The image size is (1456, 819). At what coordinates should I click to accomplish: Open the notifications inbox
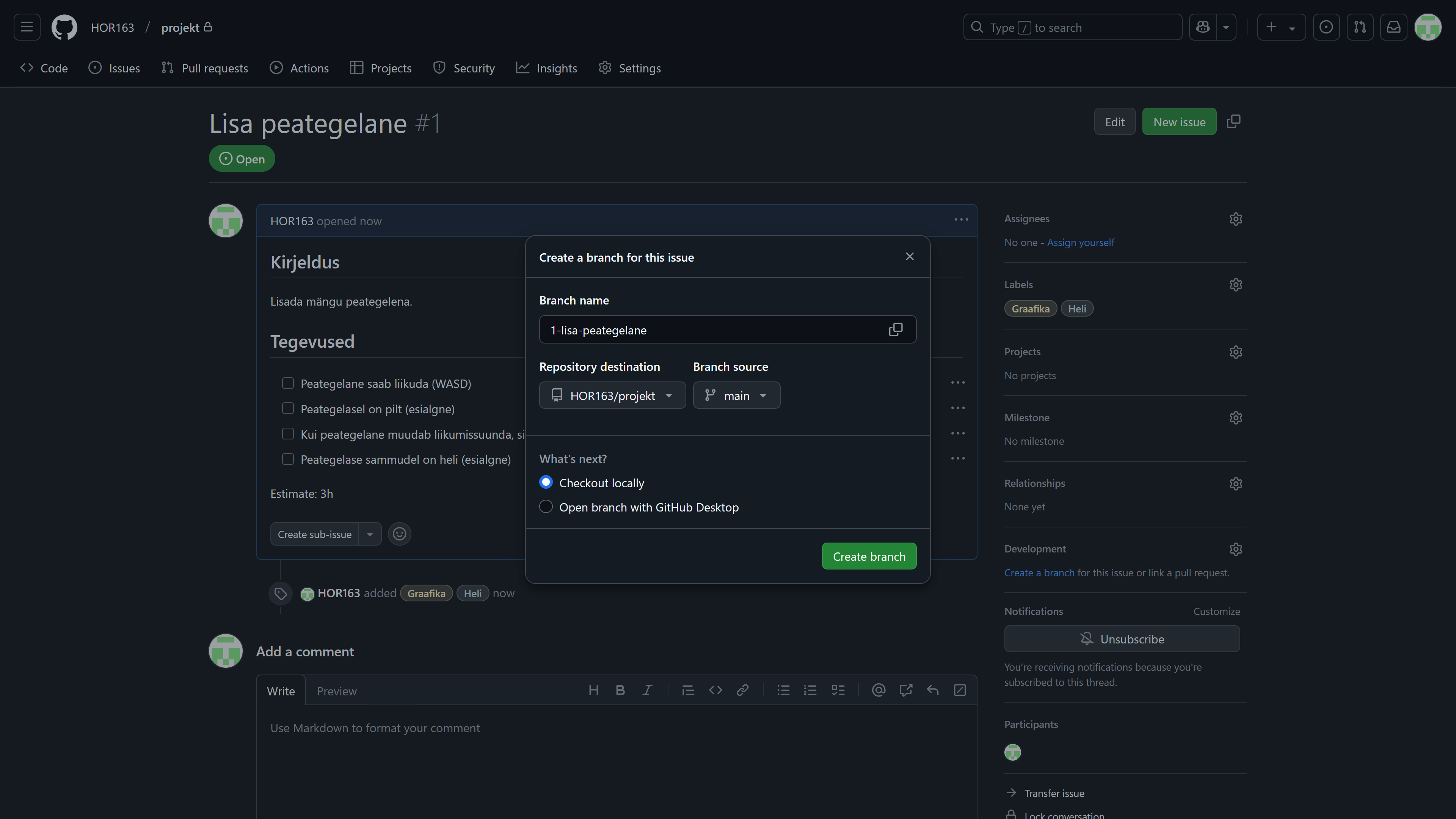pyautogui.click(x=1394, y=27)
